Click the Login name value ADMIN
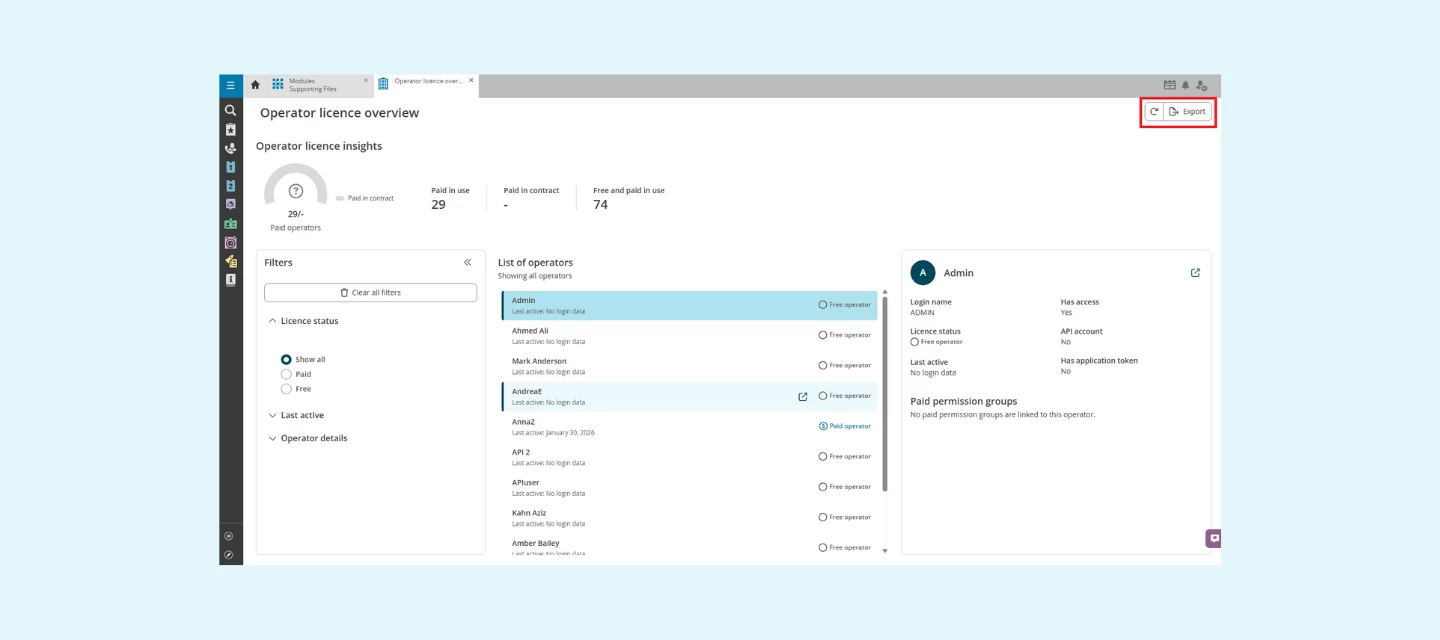 pos(922,312)
